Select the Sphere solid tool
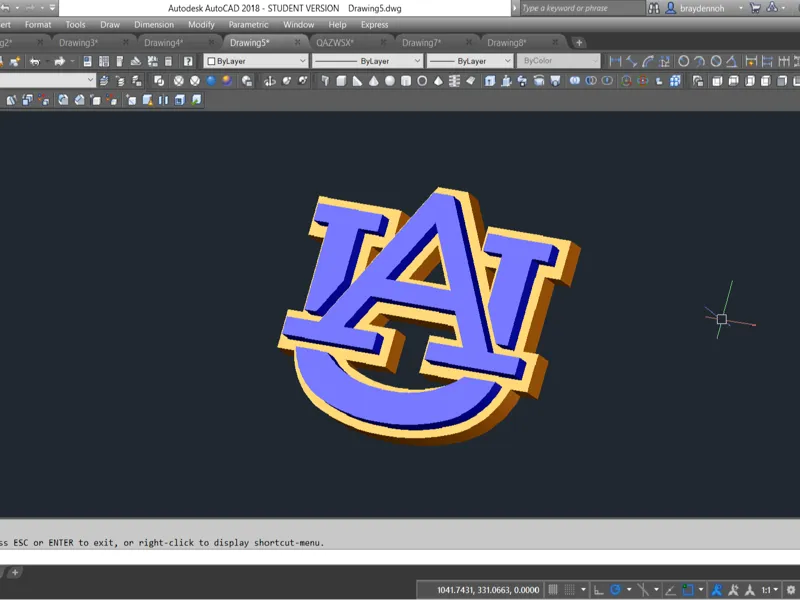This screenshot has height=600, width=800. point(390,81)
